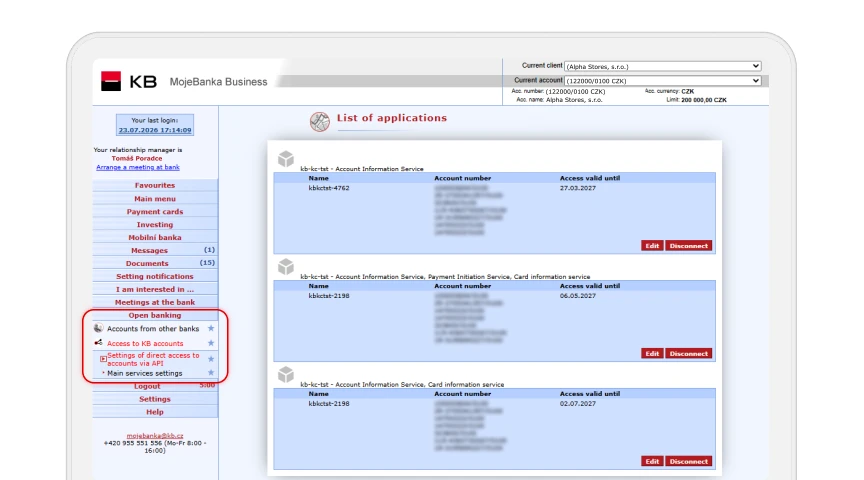Screen dimensions: 864x480
Task: Click the cube icon above the 02.07.2027 application
Action: 285,375
